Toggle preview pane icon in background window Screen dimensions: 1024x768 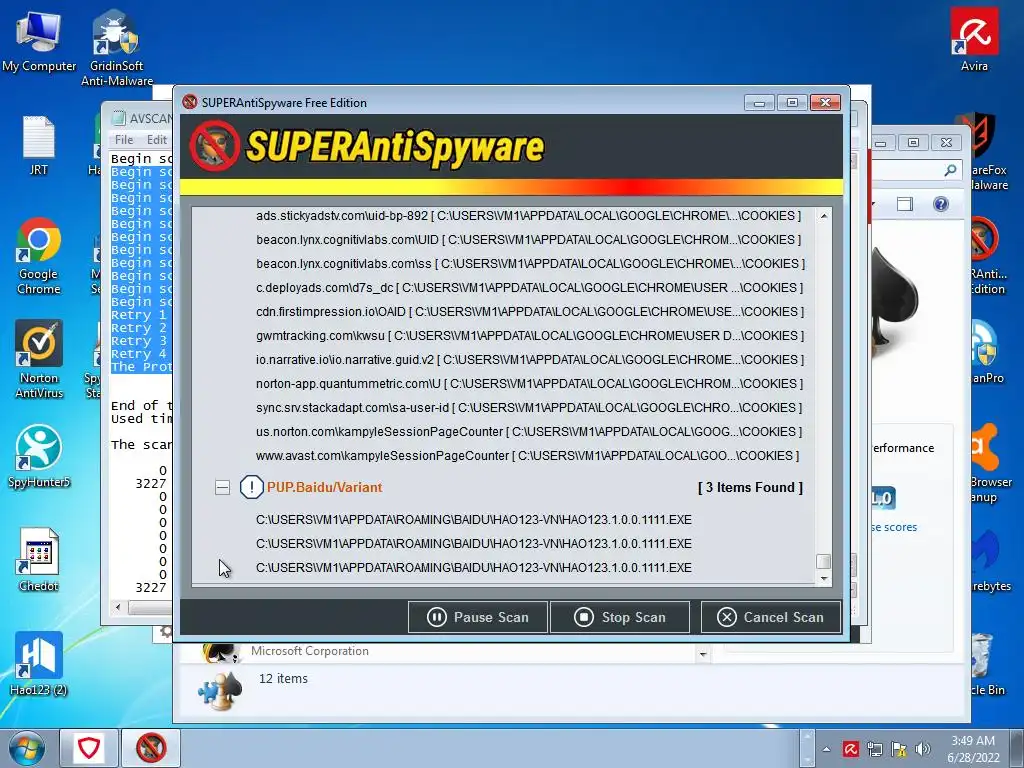[904, 204]
